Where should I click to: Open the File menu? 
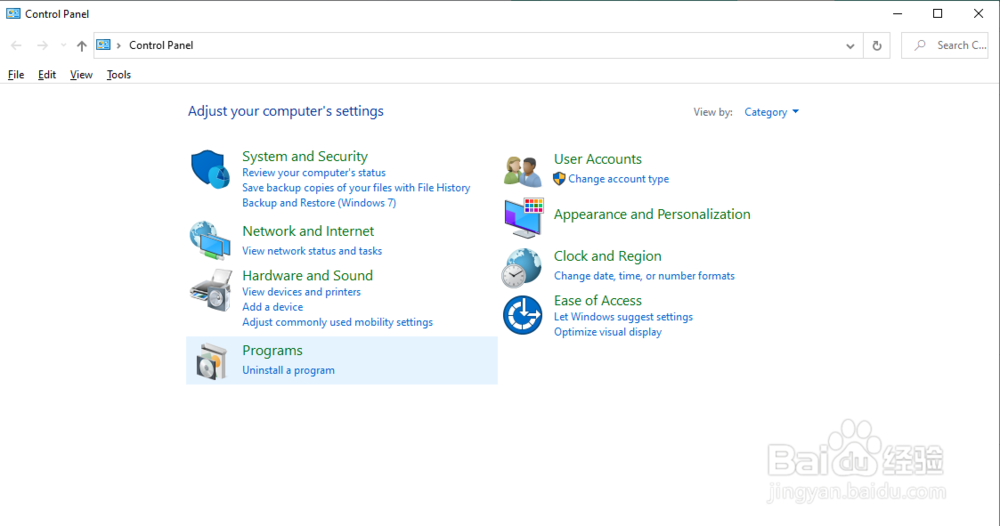16,75
